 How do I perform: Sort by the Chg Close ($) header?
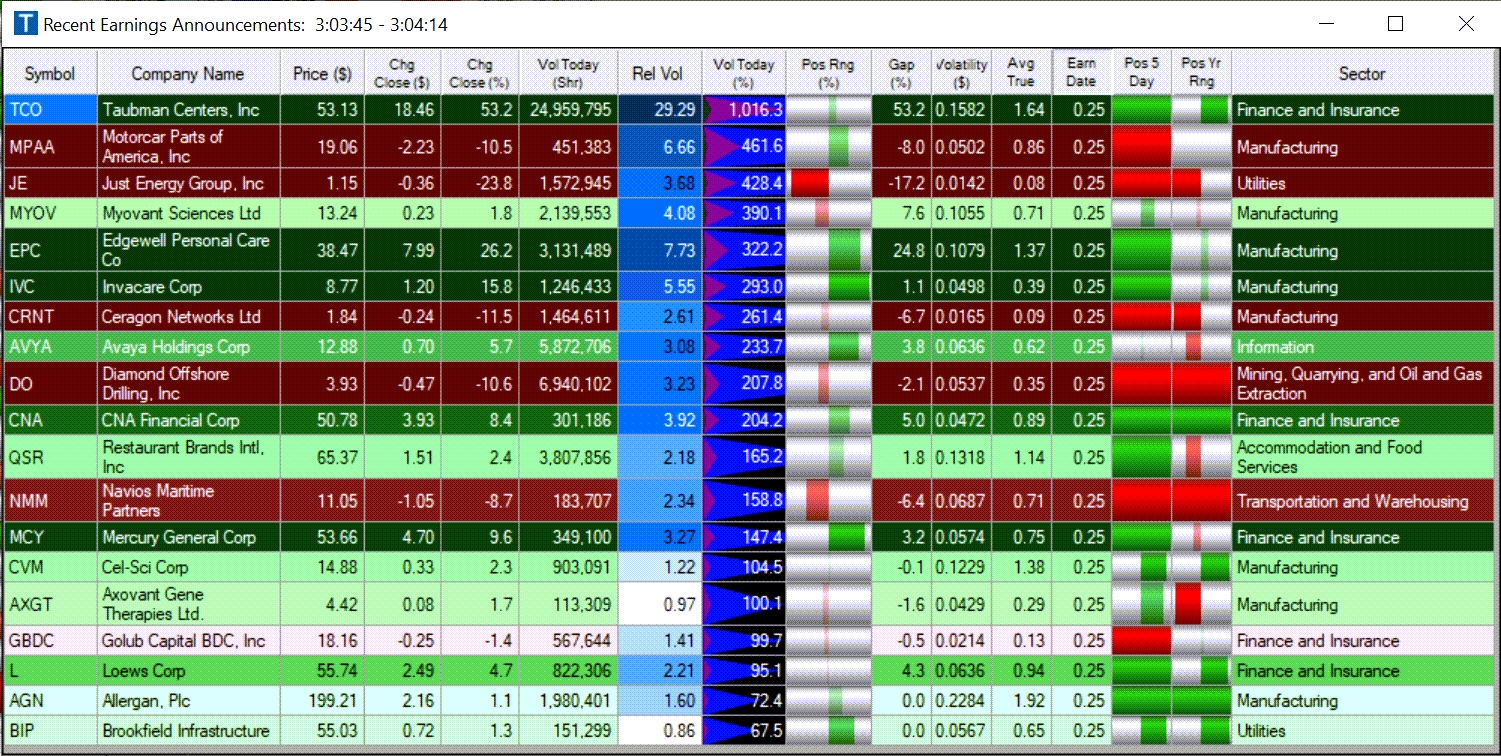coord(401,74)
